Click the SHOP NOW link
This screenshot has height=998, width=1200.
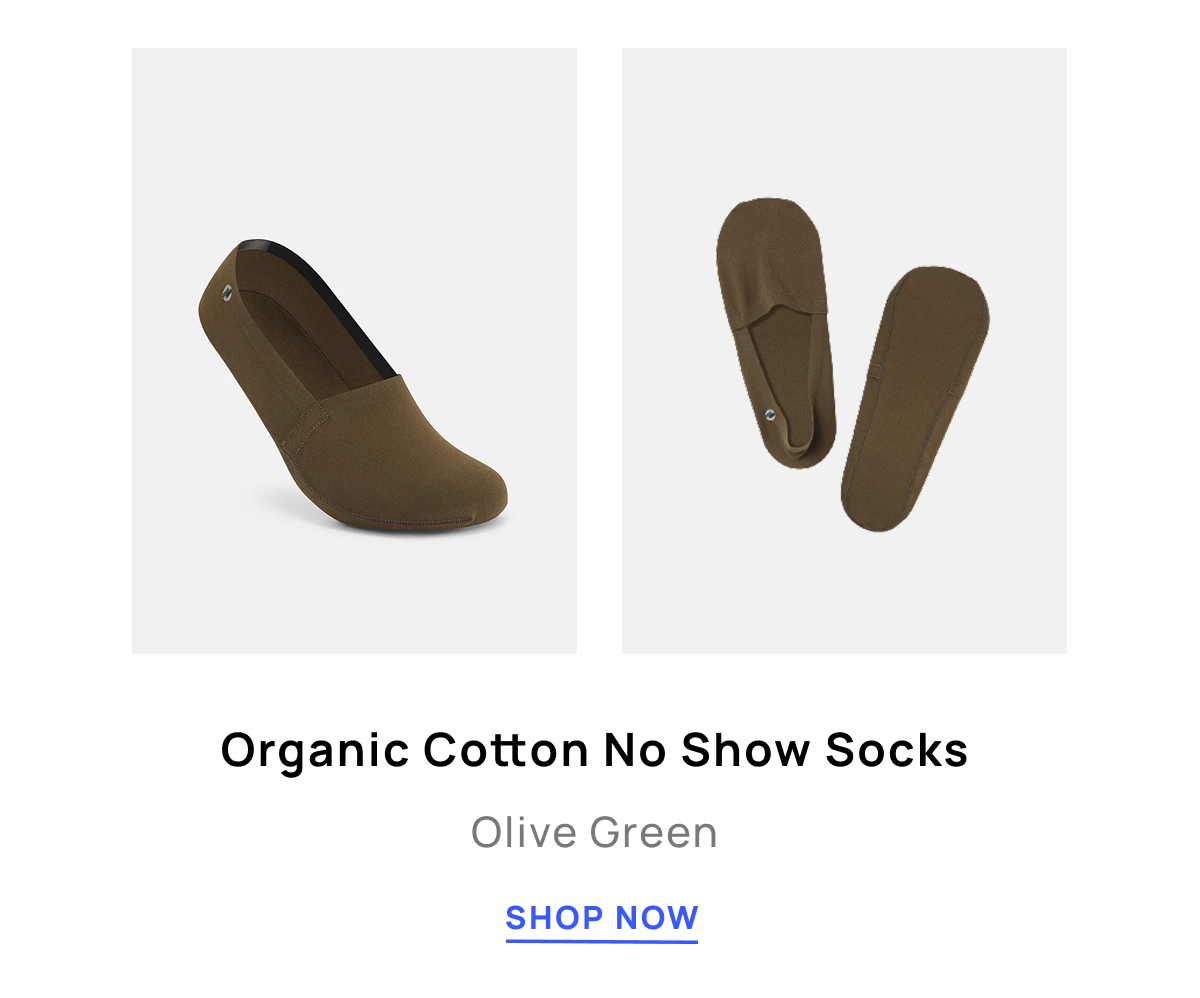pos(601,918)
